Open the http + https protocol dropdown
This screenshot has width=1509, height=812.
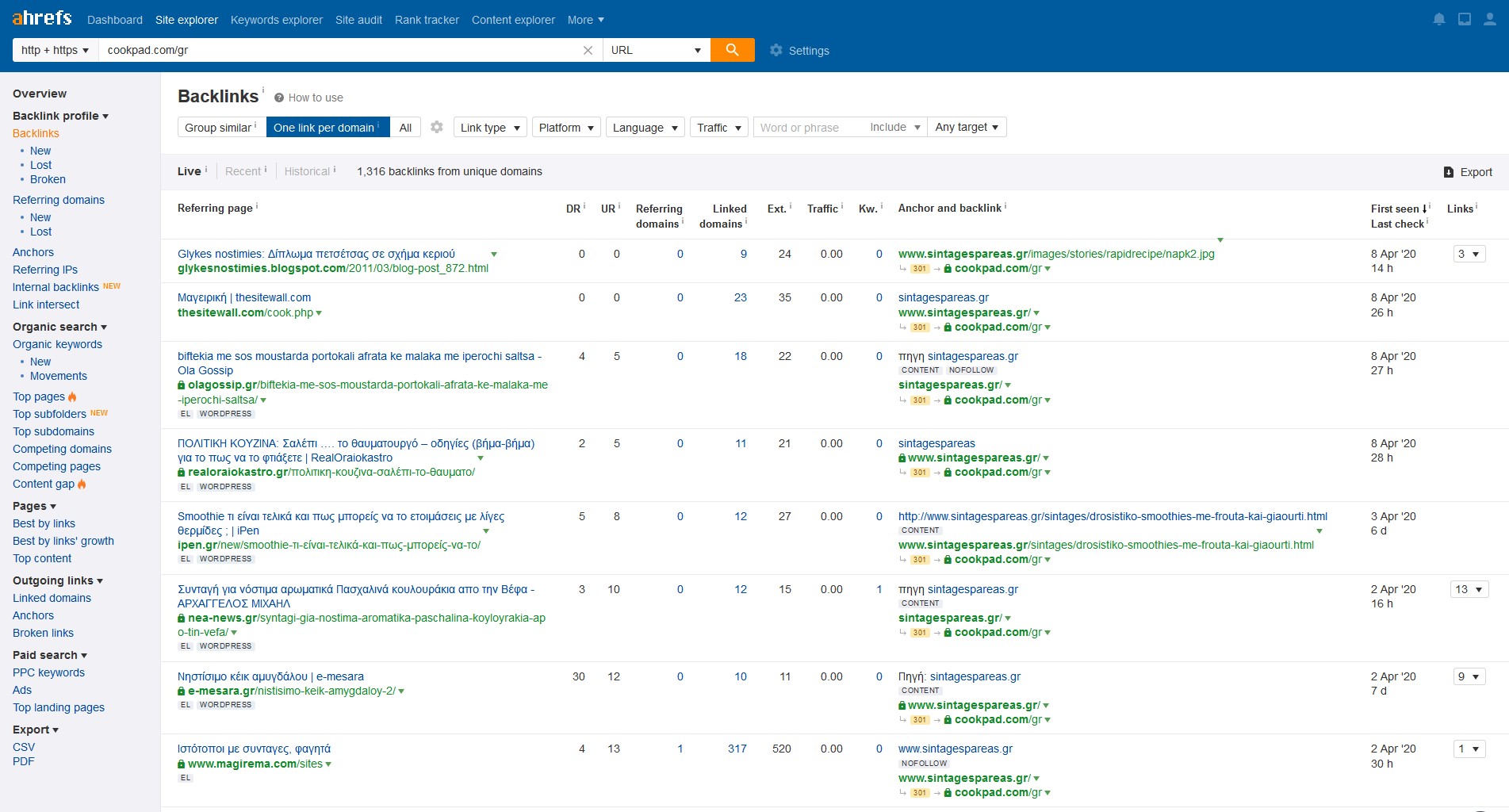tap(56, 50)
